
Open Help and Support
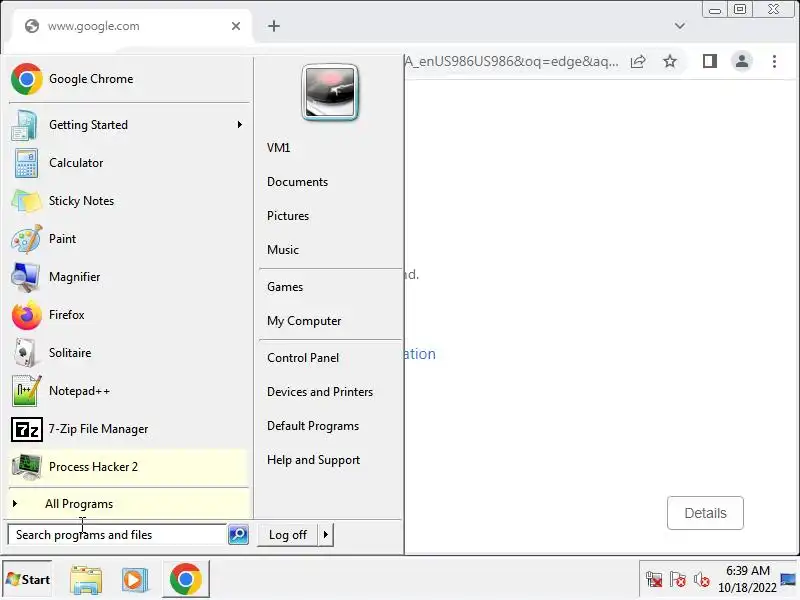click(x=313, y=460)
